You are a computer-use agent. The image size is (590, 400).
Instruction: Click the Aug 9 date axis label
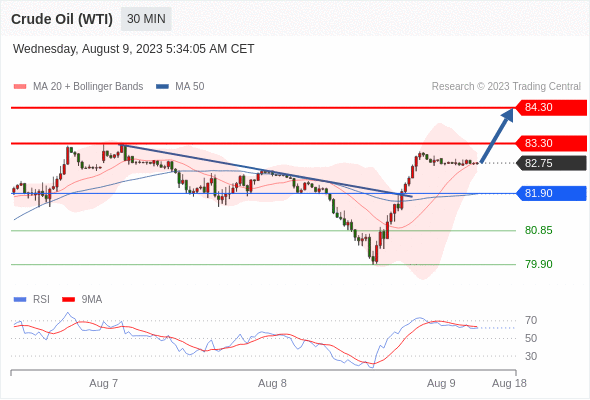click(x=441, y=383)
